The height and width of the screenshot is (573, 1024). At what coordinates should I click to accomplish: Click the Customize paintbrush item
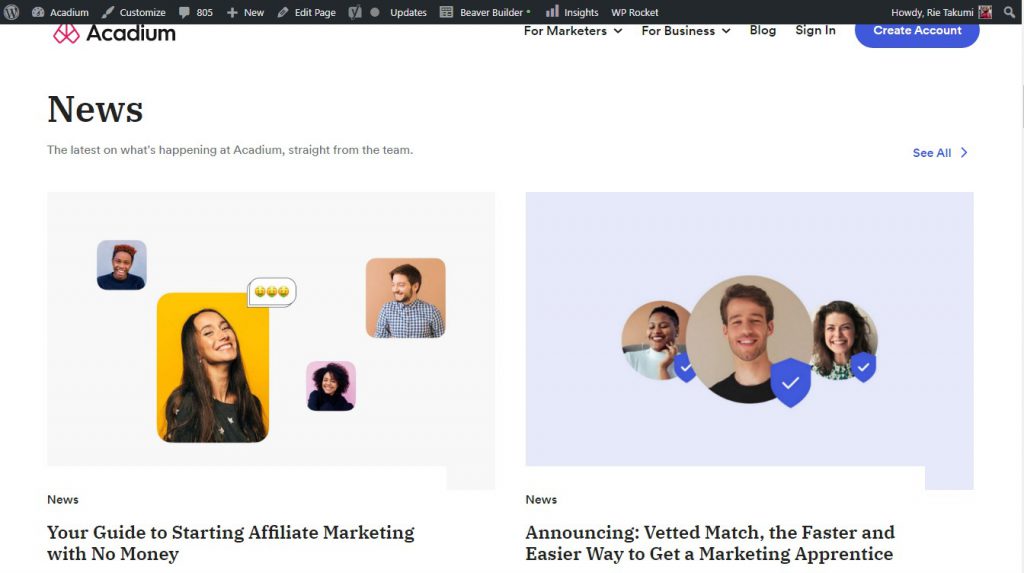click(134, 12)
